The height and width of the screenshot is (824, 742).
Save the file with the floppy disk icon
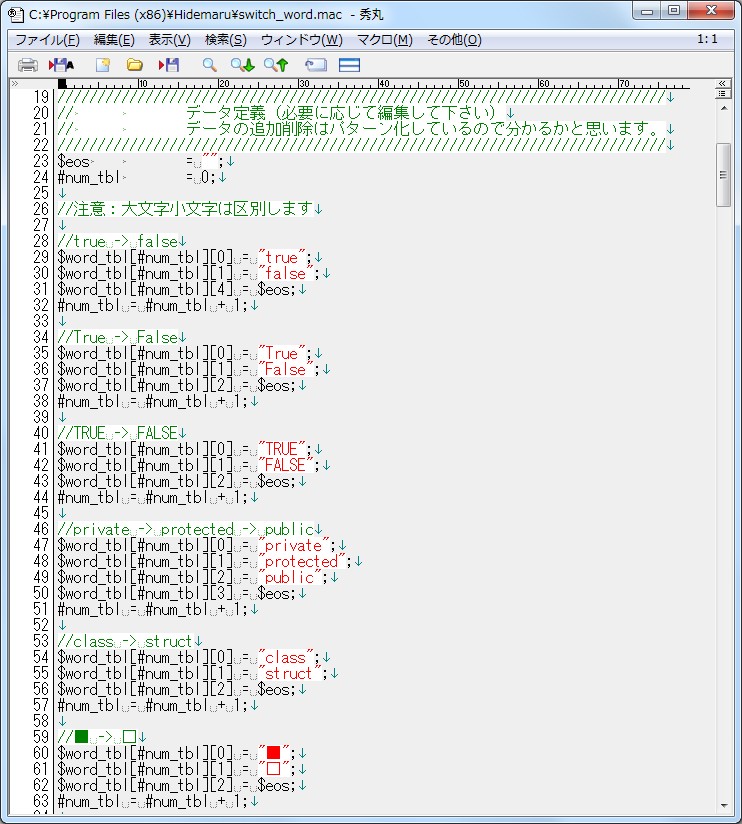169,65
